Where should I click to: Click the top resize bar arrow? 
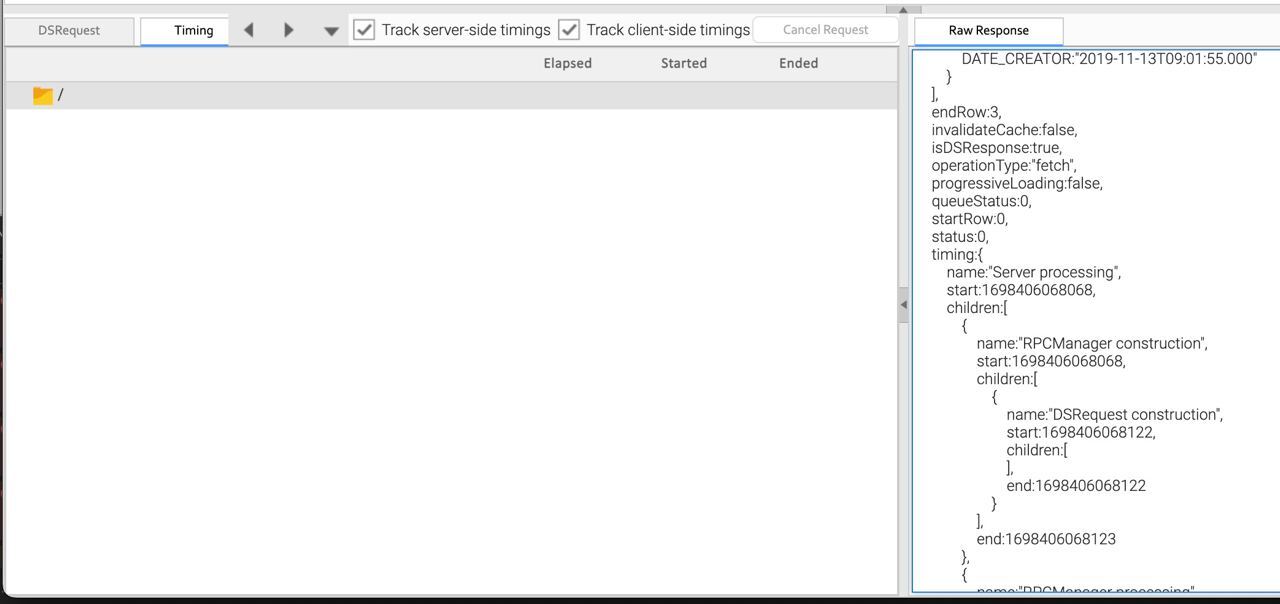tap(903, 9)
